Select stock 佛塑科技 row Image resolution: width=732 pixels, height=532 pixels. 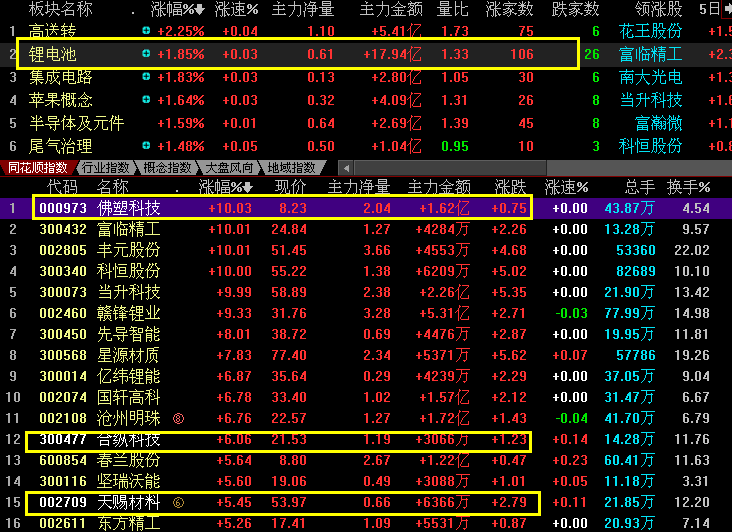pos(366,208)
